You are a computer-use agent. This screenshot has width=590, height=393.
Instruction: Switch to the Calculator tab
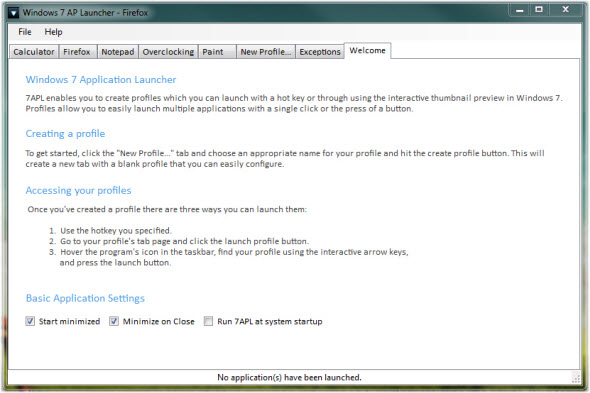[x=34, y=52]
